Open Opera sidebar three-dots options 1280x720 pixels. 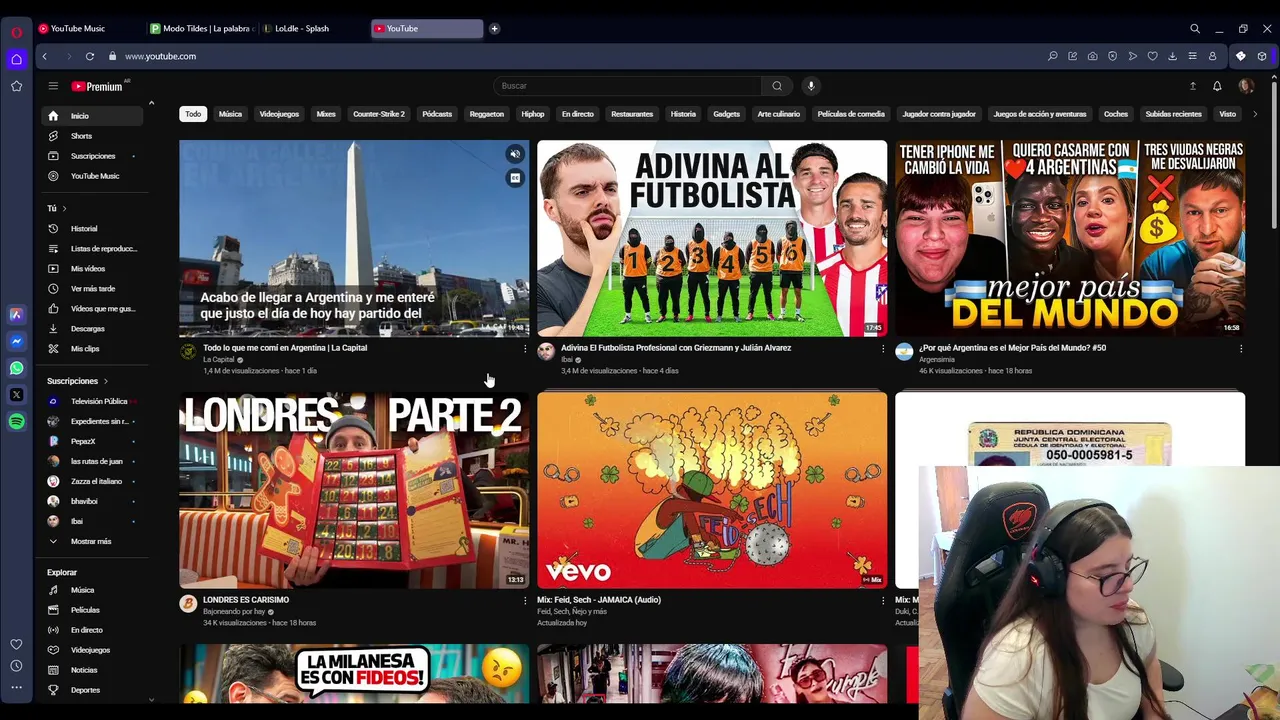(x=16, y=687)
